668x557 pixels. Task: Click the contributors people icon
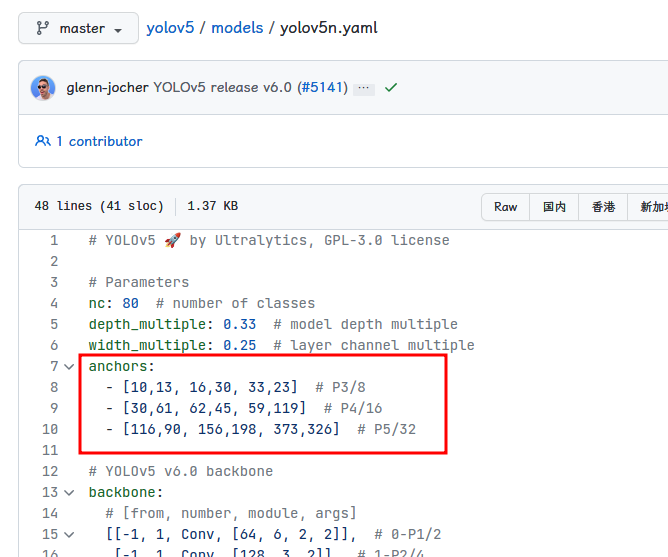pyautogui.click(x=43, y=141)
